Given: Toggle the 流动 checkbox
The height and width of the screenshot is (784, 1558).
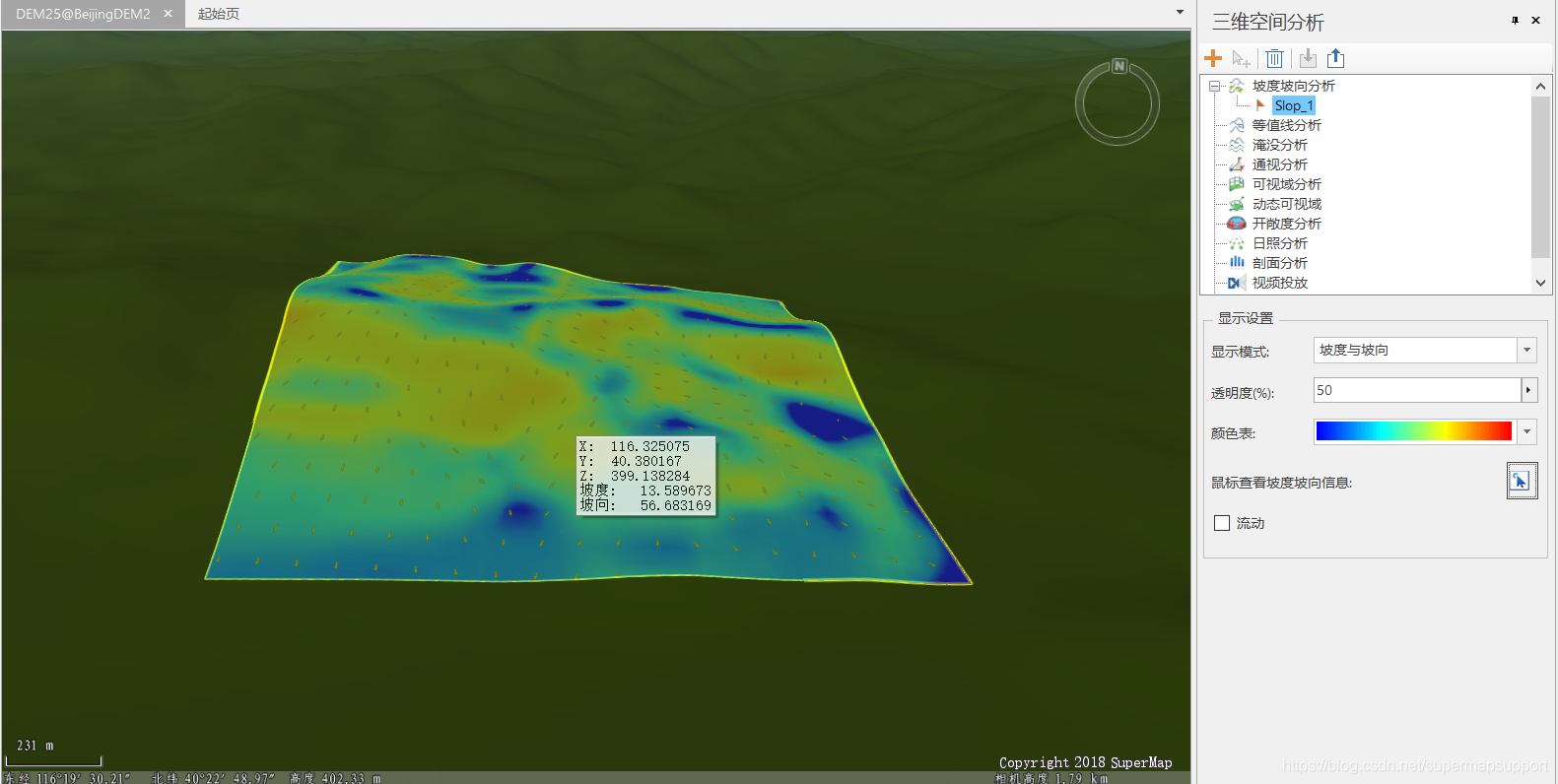Looking at the screenshot, I should pyautogui.click(x=1222, y=523).
